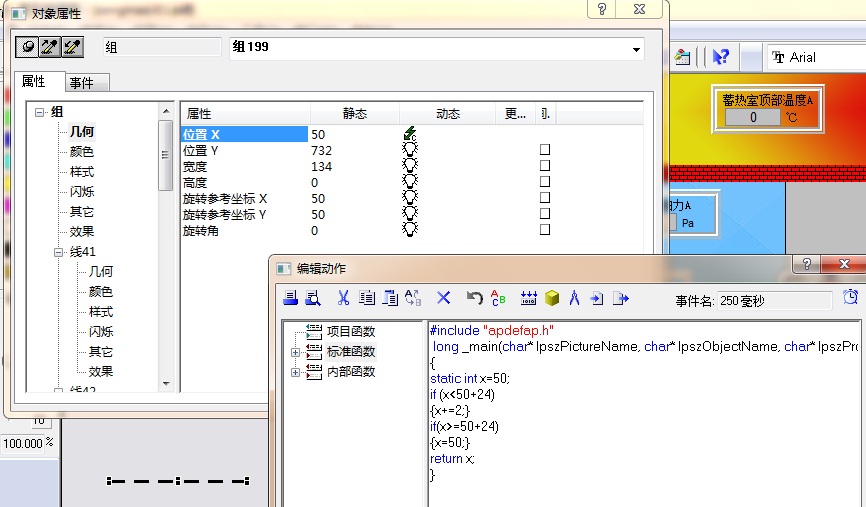This screenshot has height=507, width=866.
Task: Click the code line 'static int x=50;'
Action: [x=470, y=378]
